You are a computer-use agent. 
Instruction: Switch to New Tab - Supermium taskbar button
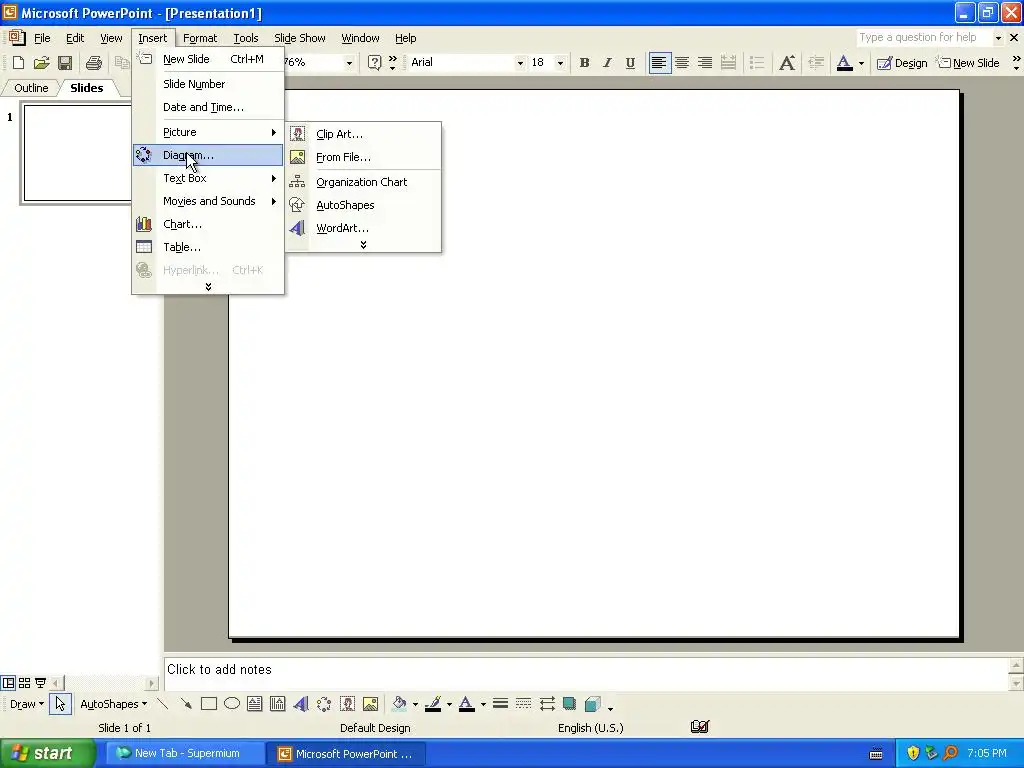[x=185, y=753]
